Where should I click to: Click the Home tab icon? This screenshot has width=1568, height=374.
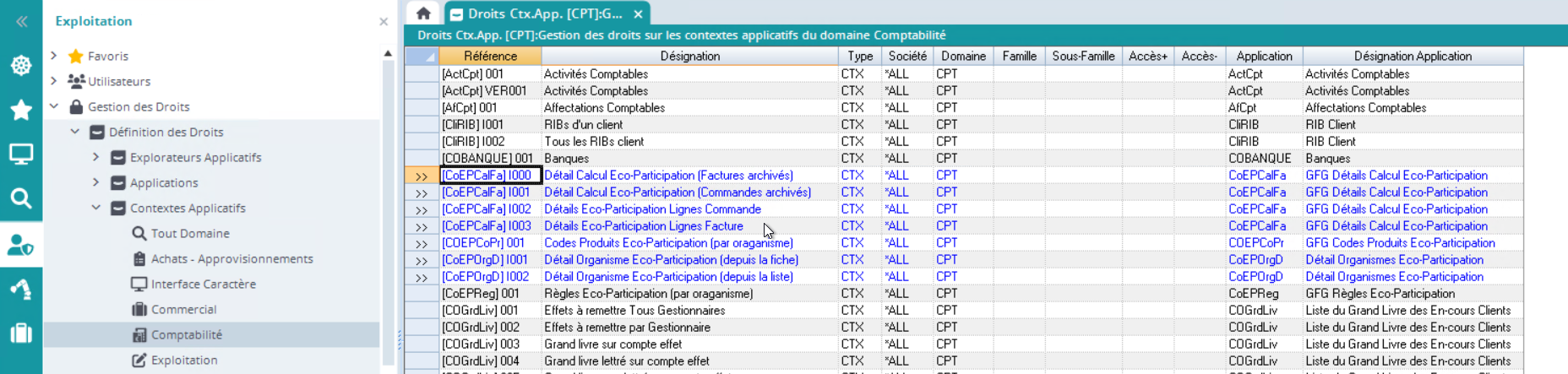[423, 14]
